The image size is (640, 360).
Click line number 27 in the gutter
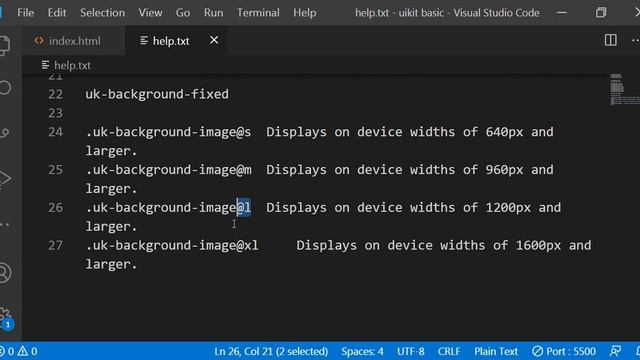[56, 245]
